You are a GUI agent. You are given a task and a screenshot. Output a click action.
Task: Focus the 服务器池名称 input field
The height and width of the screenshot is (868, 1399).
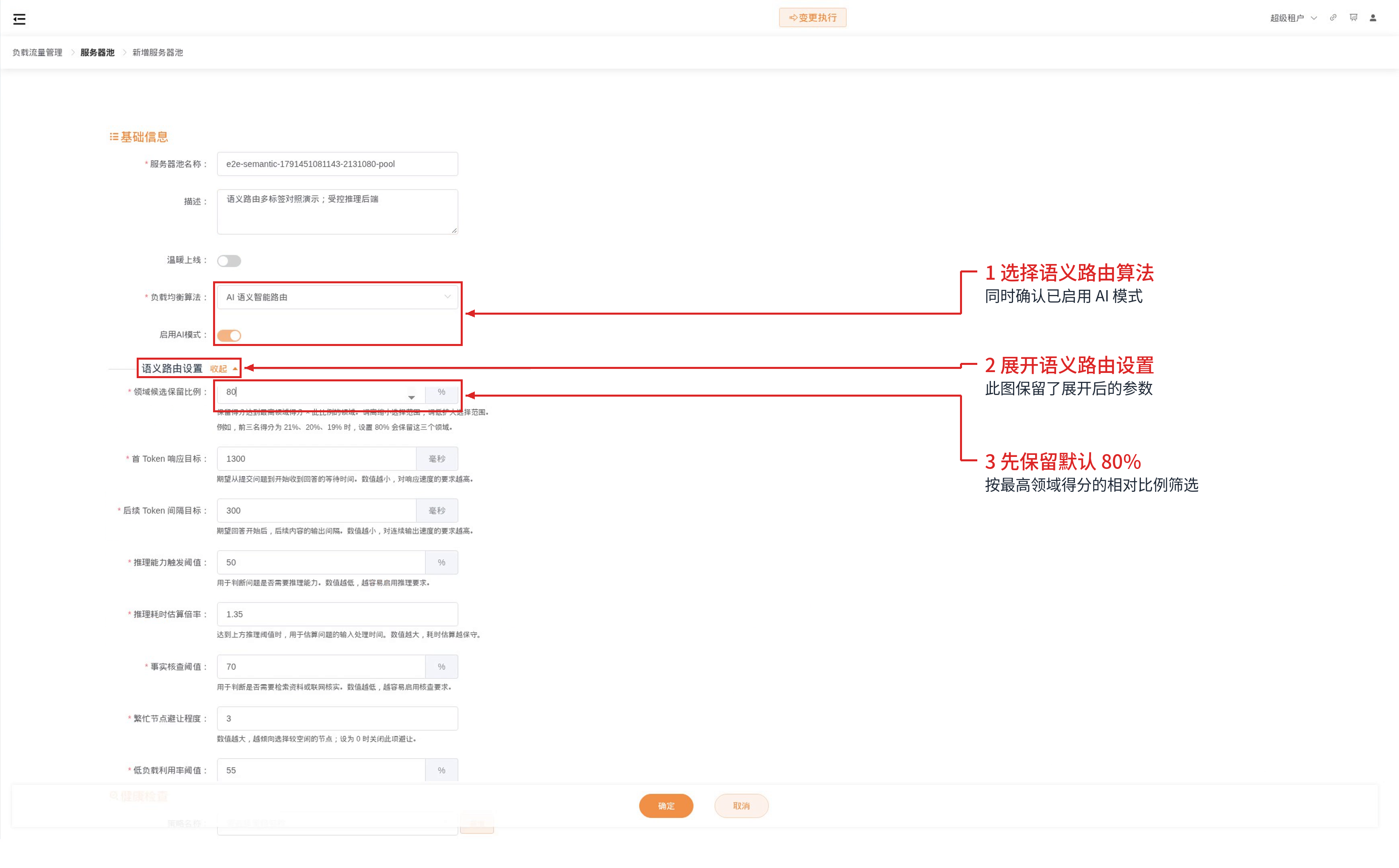pos(337,164)
